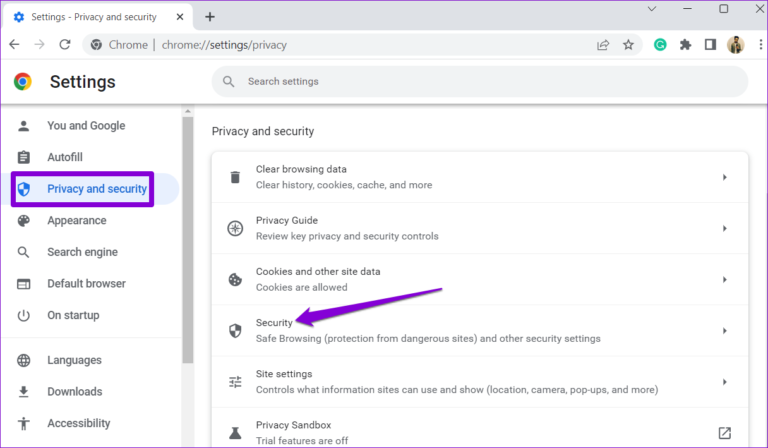
Task: Click the sidebar scrollbar thumb
Action: [188, 240]
